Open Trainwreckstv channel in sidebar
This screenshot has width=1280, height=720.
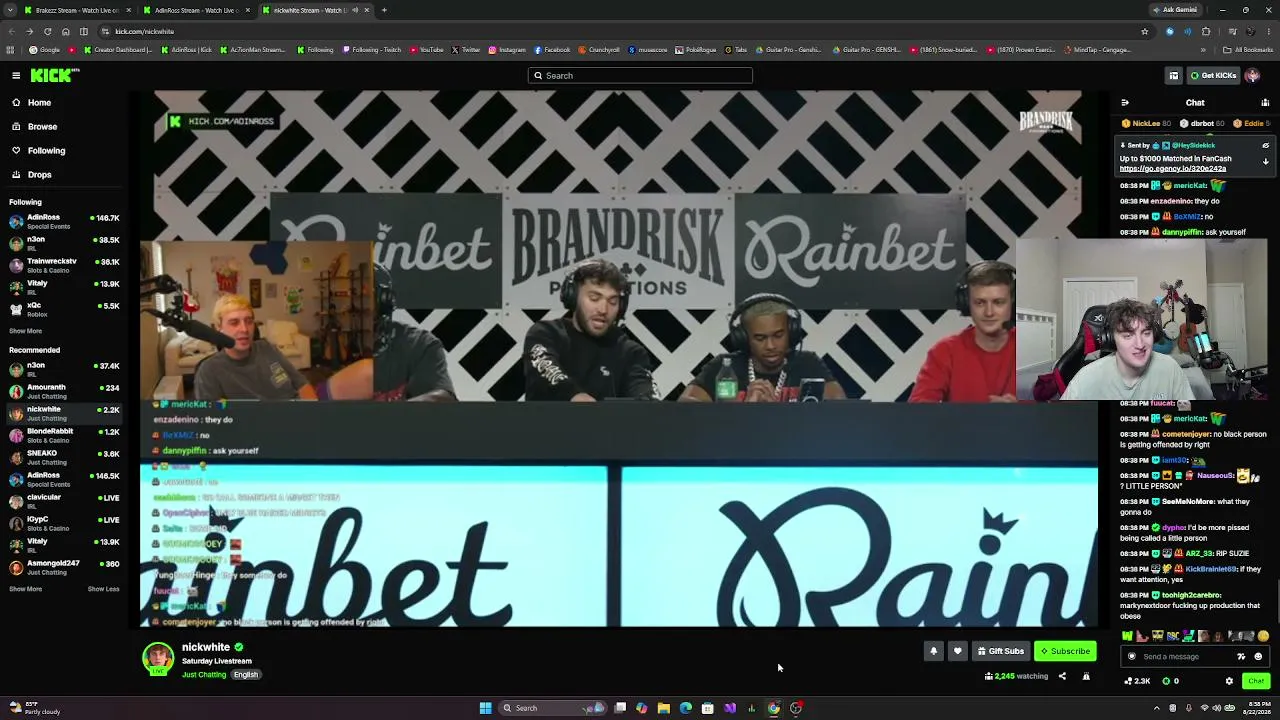[x=64, y=265]
